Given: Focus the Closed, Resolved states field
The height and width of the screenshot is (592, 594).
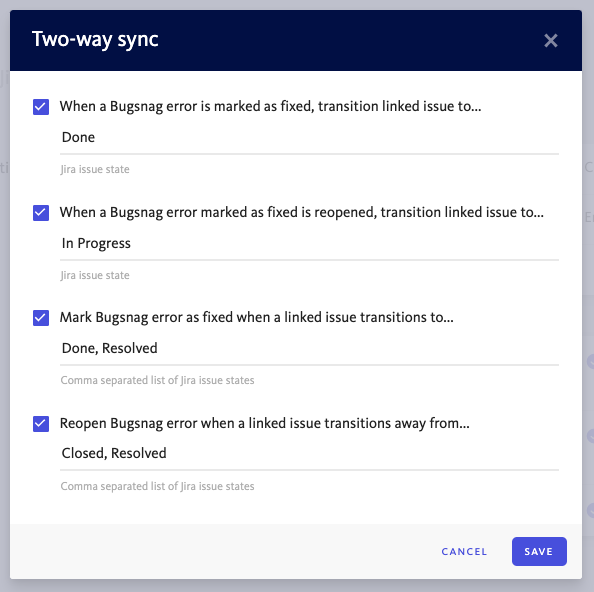Looking at the screenshot, I should [x=309, y=454].
